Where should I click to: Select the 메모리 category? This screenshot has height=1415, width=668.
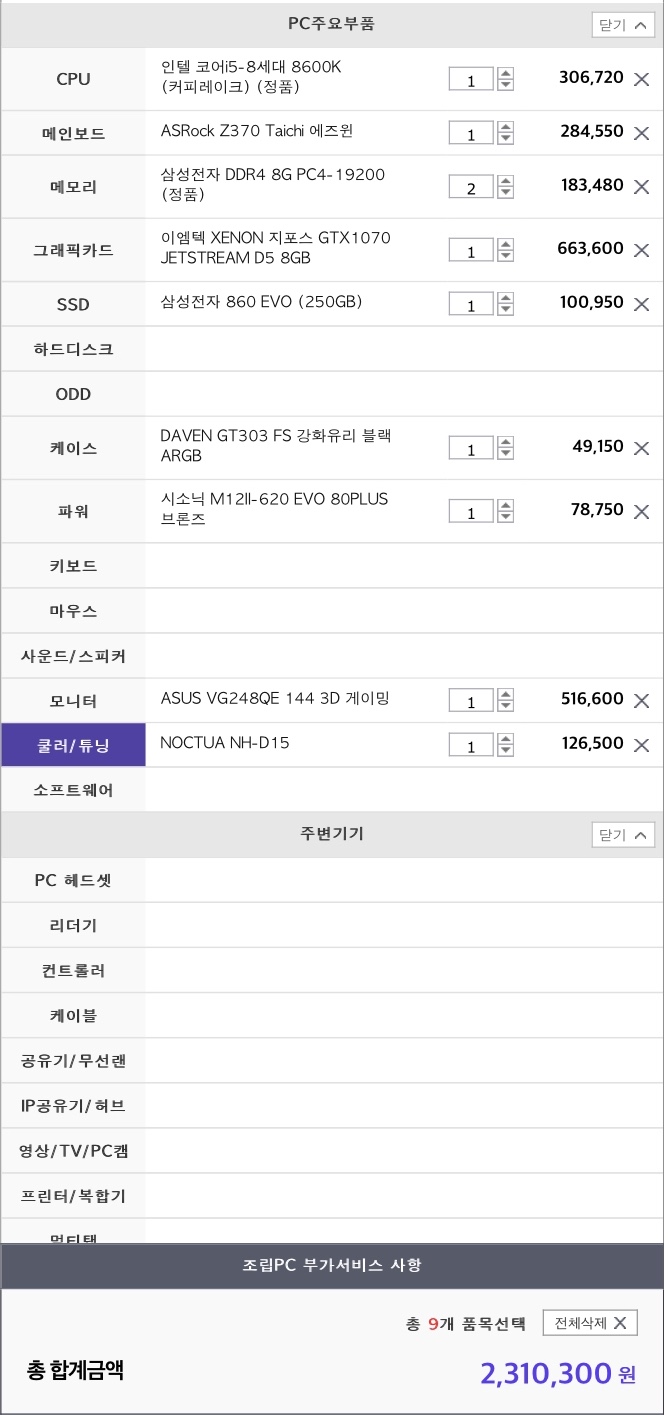click(x=73, y=187)
